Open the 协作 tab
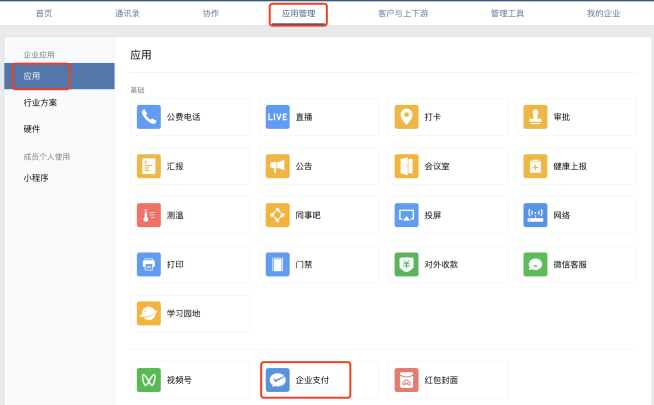Viewport: 654px width, 405px height. (211, 13)
